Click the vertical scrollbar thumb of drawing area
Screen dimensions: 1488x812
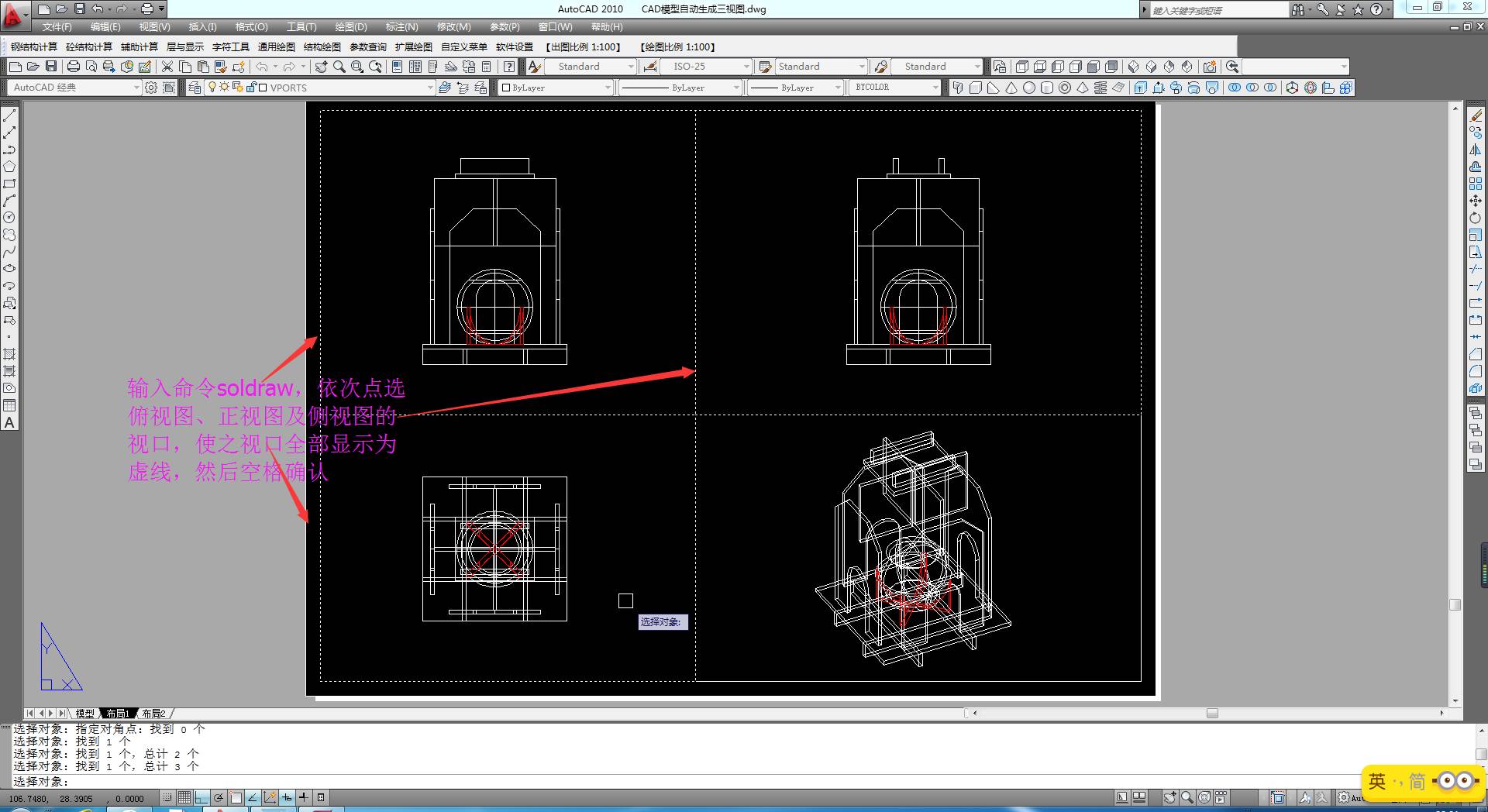tap(1455, 605)
